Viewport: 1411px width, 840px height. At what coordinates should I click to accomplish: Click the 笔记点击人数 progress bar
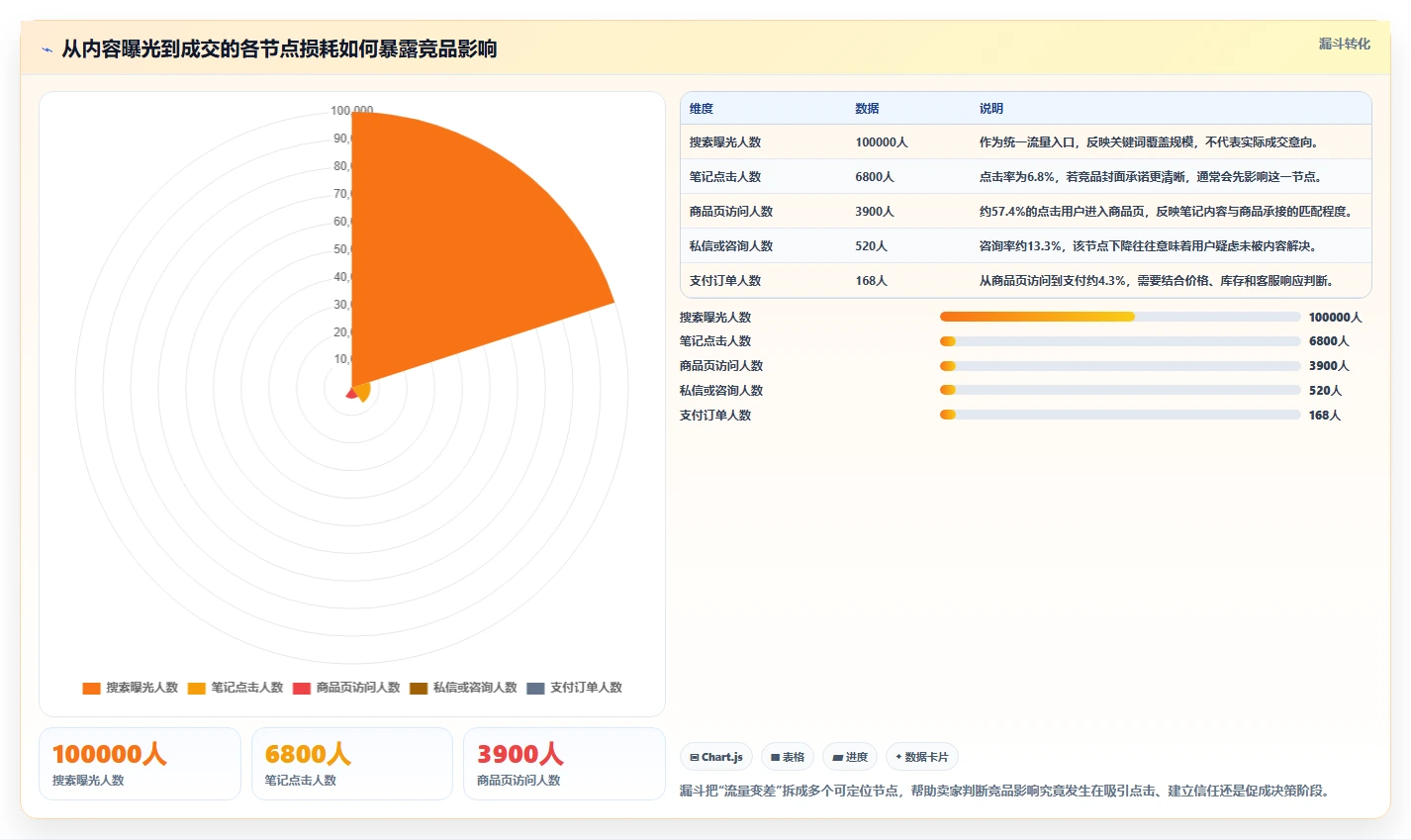coord(1120,341)
